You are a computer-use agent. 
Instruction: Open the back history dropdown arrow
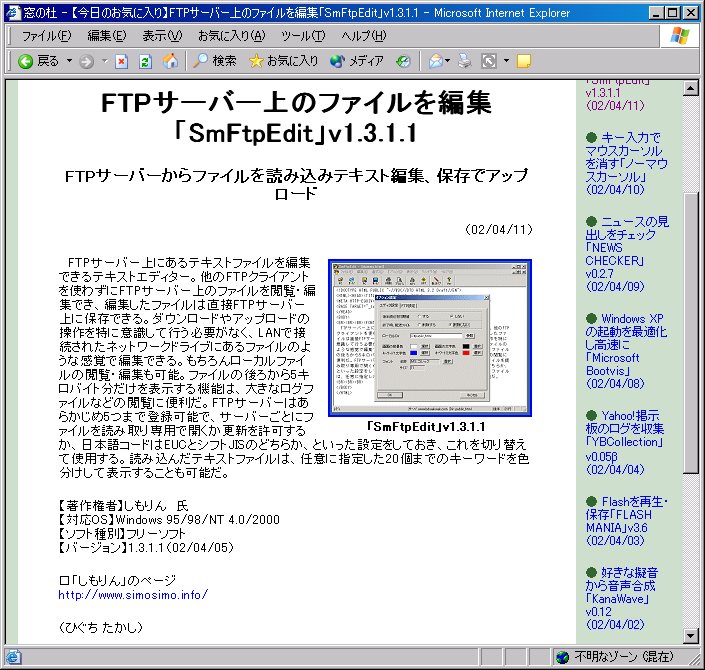coord(69,60)
